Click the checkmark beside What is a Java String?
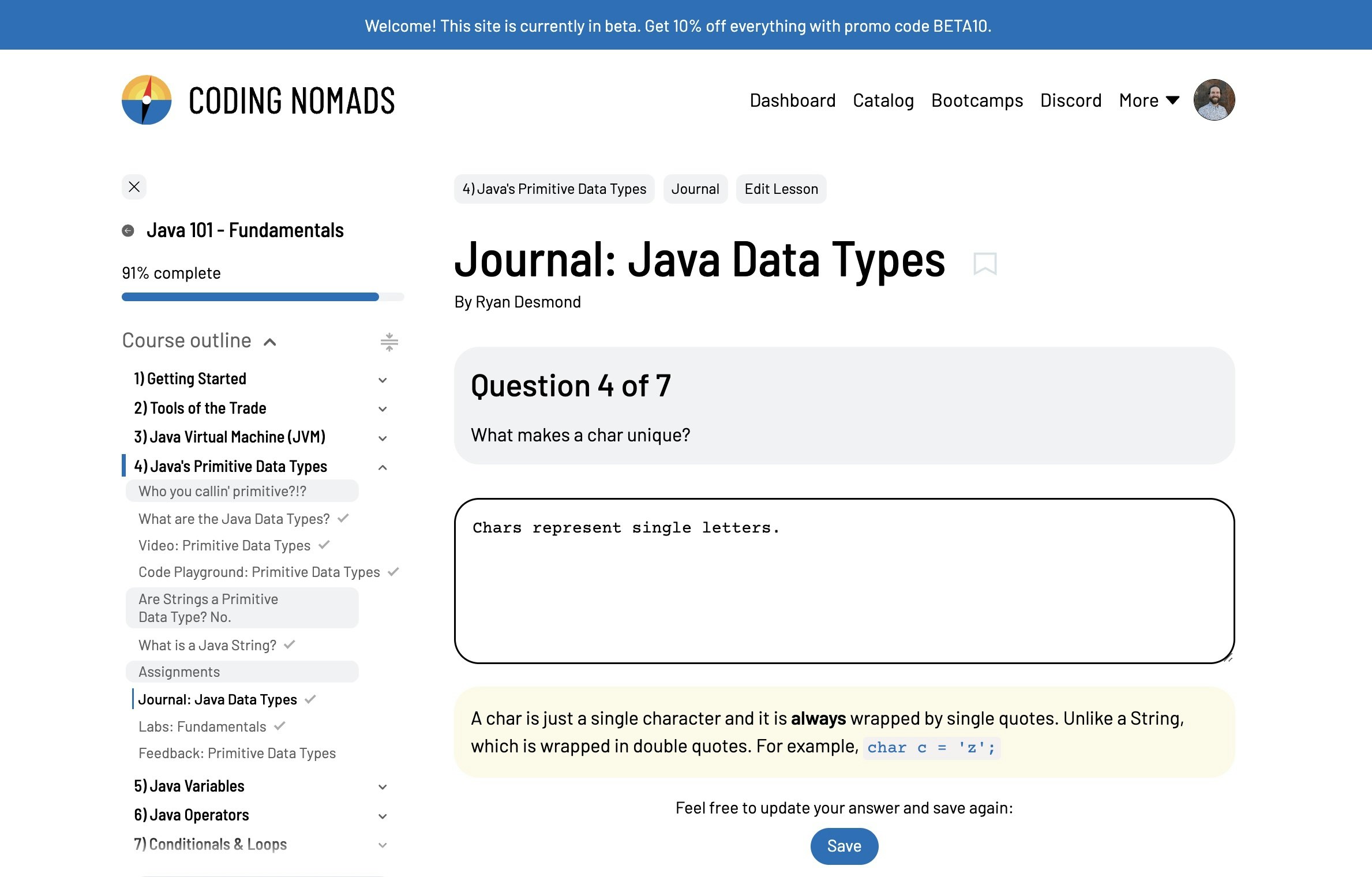Image resolution: width=1372 pixels, height=877 pixels. 290,644
